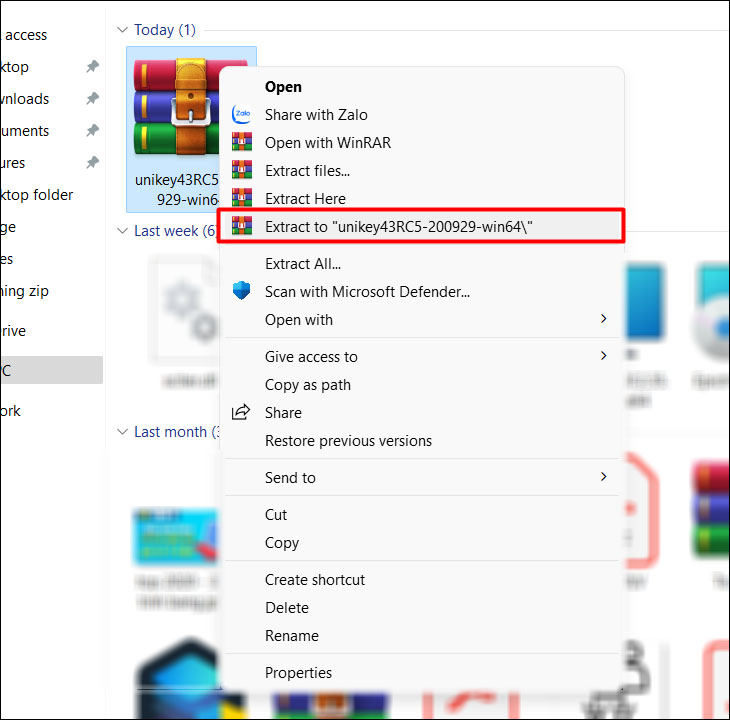This screenshot has height=720, width=730.
Task: Choose Extract to "unikey43RC5-200929-win64\"
Action: pyautogui.click(x=398, y=227)
